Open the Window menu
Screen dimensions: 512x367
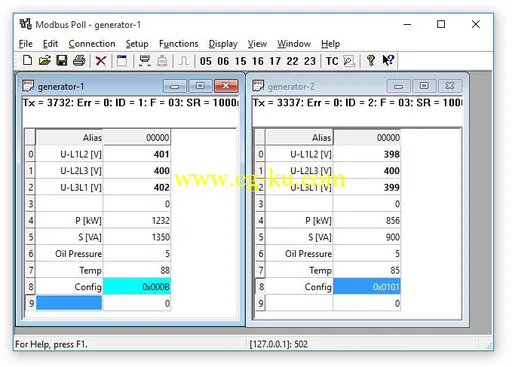click(294, 44)
